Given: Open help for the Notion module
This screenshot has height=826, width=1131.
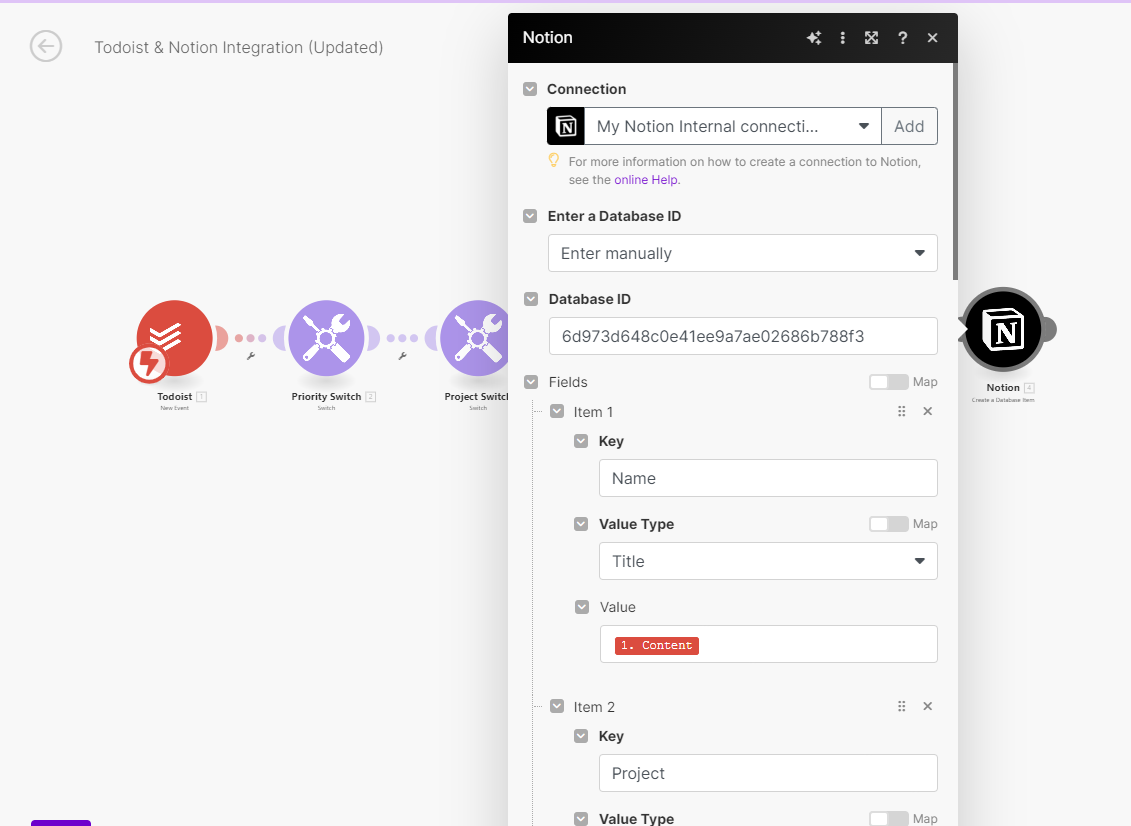Looking at the screenshot, I should coord(902,38).
